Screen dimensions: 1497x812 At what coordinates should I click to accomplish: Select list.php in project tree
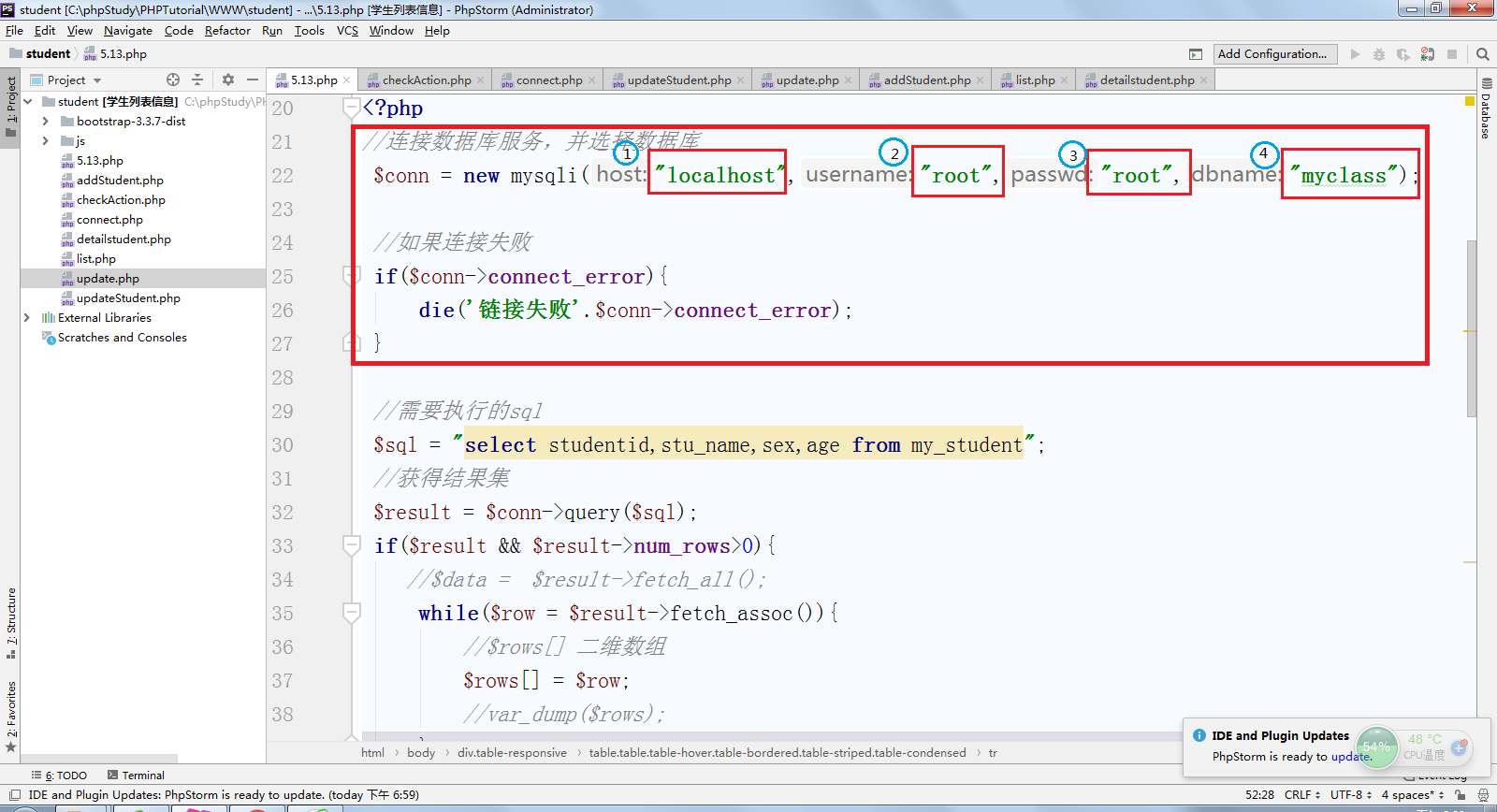(x=96, y=259)
